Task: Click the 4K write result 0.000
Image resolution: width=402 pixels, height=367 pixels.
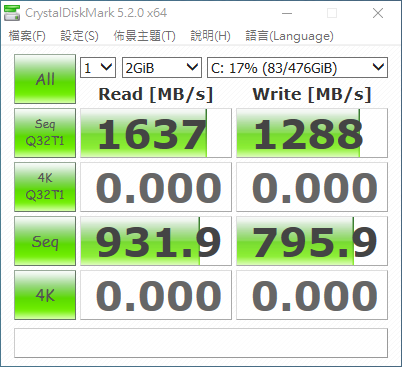Action: point(312,295)
